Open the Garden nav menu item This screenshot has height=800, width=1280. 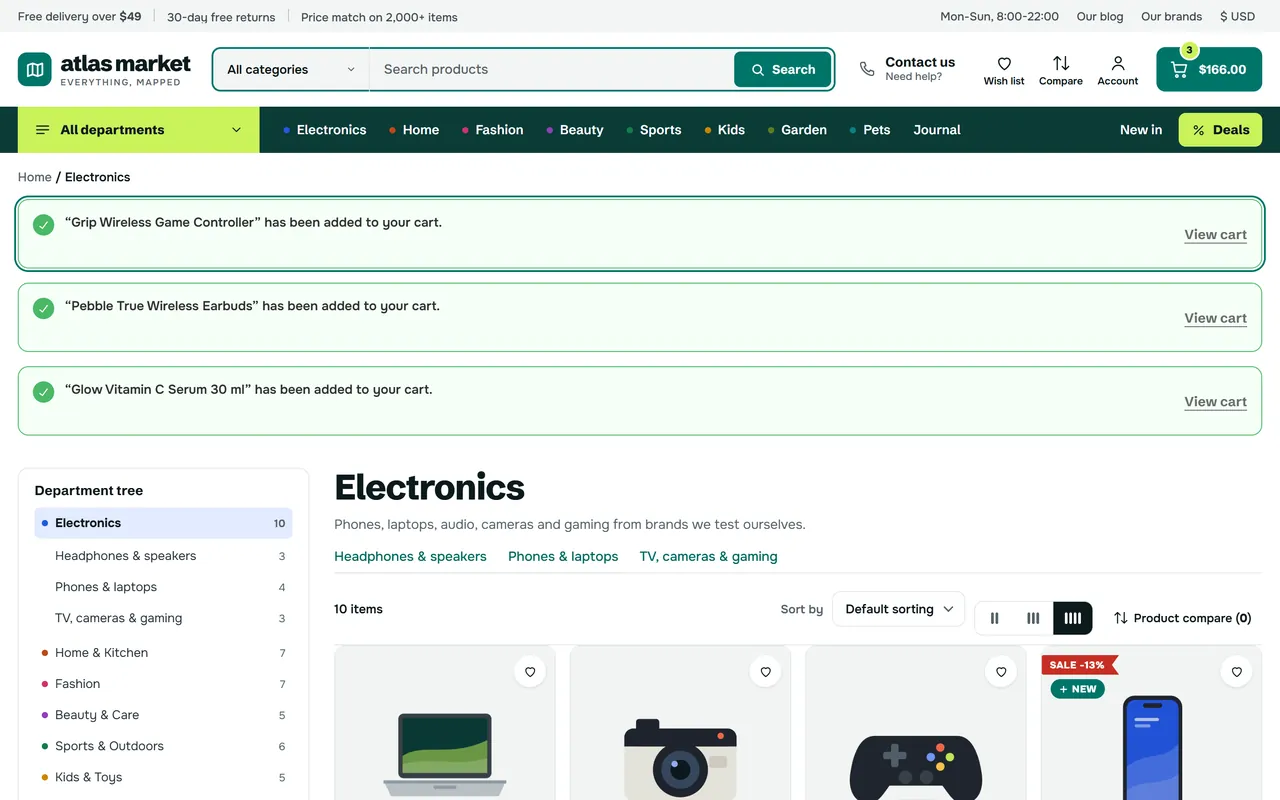pos(797,130)
